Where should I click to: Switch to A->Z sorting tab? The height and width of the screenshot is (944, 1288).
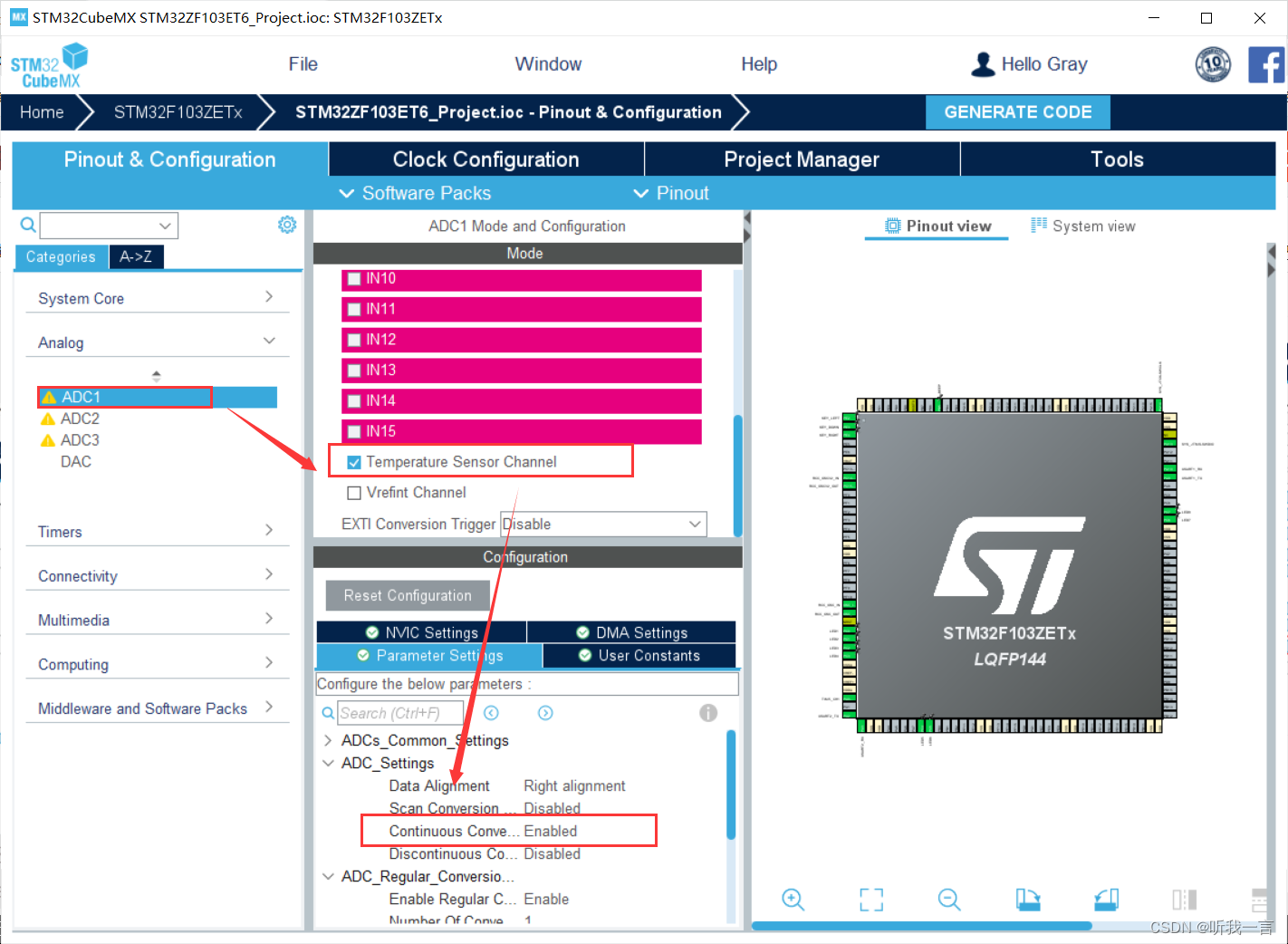click(x=136, y=256)
